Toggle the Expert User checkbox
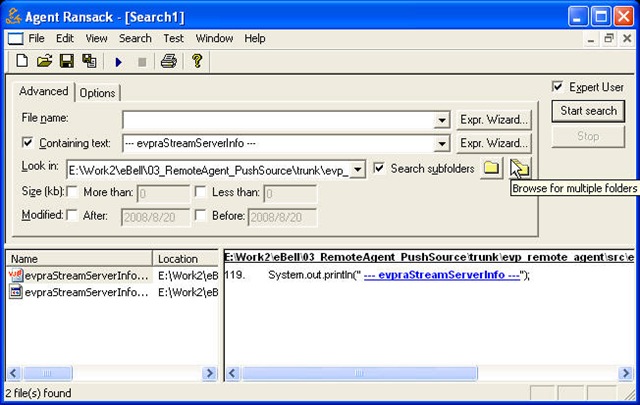This screenshot has width=640, height=405. [557, 87]
